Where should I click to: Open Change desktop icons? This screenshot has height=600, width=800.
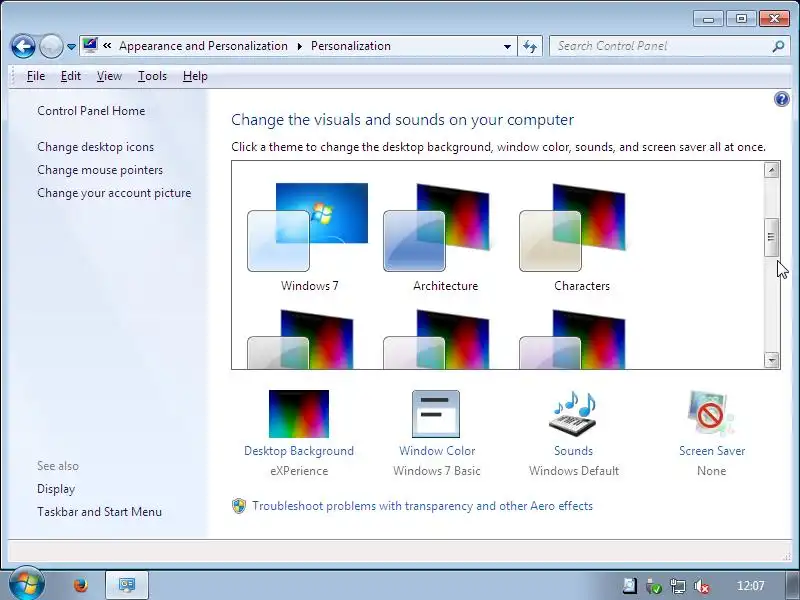pos(95,147)
